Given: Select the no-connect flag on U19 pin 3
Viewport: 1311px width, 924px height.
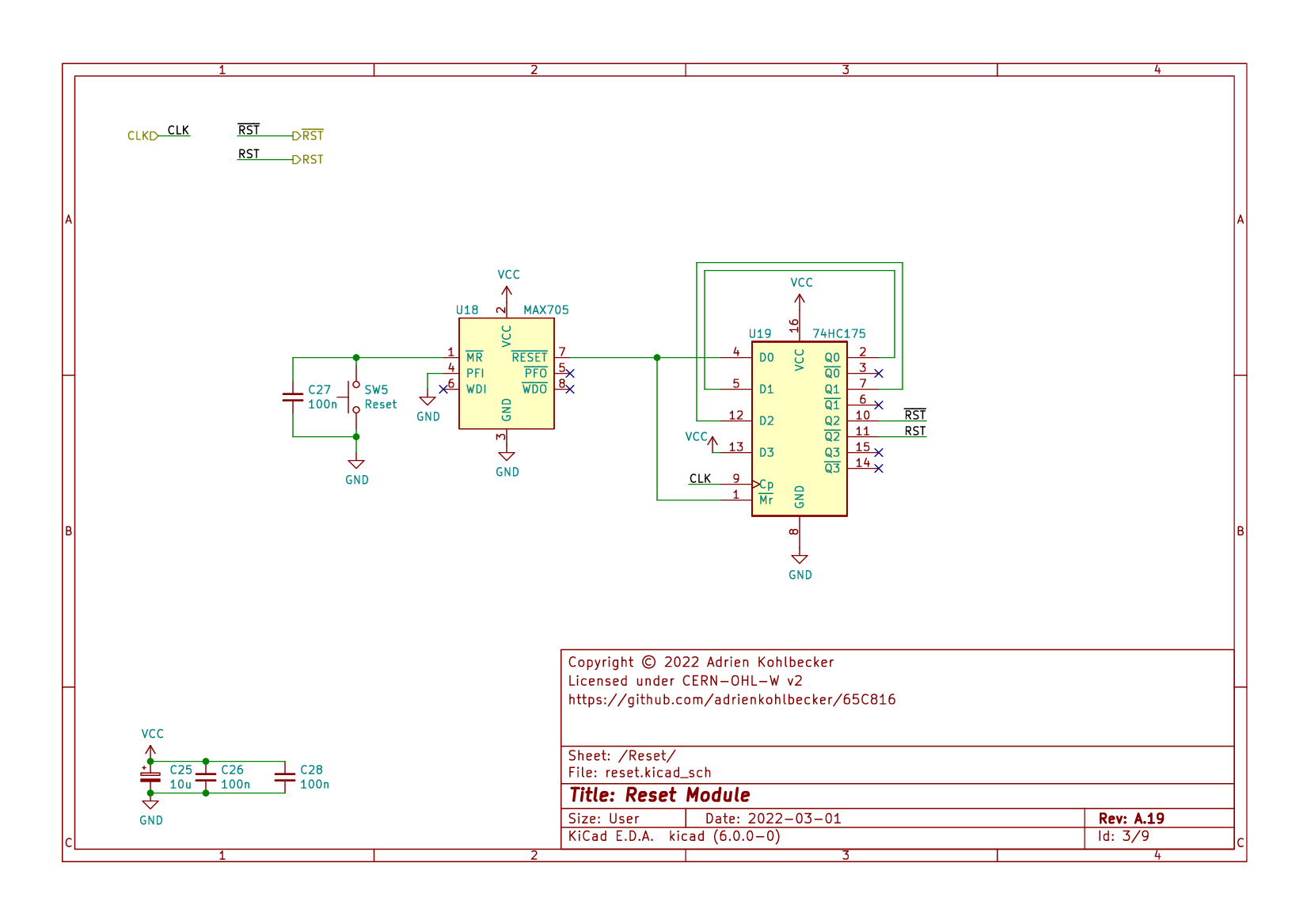Looking at the screenshot, I should [x=879, y=374].
